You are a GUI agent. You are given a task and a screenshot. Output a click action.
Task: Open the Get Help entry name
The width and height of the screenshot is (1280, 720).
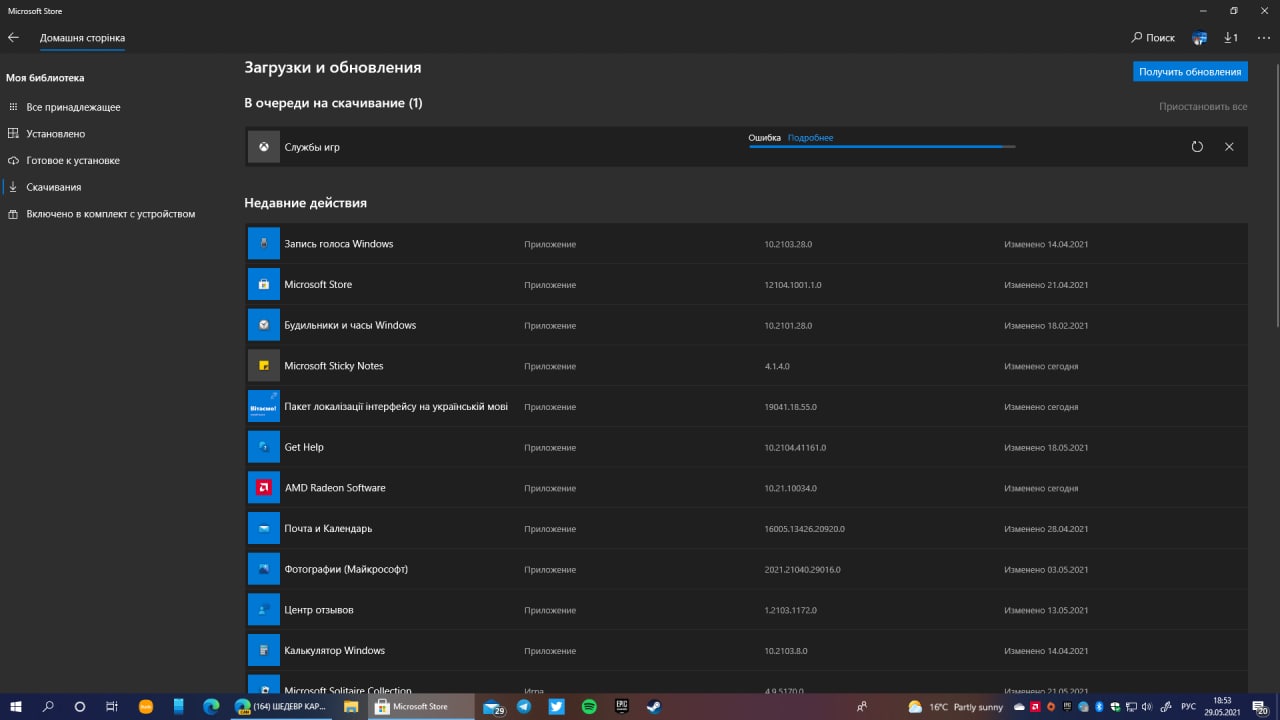click(304, 447)
